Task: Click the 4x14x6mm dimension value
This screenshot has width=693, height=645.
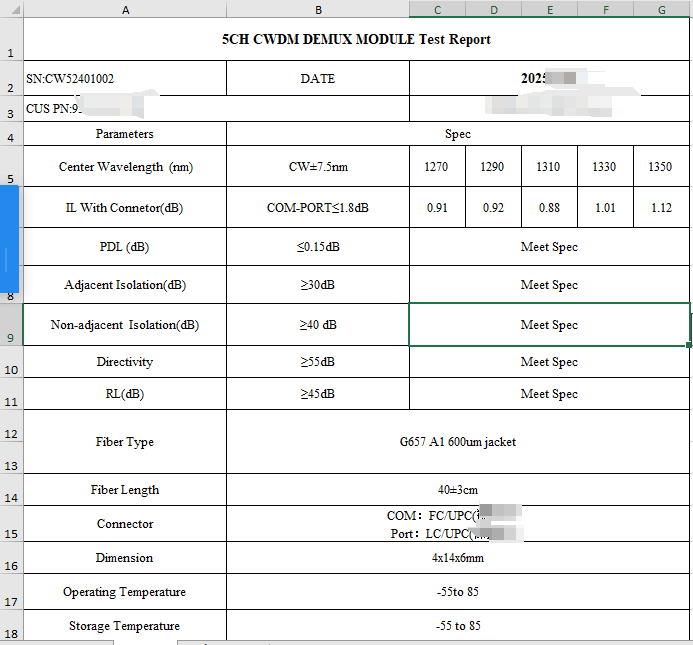Action: click(x=457, y=558)
